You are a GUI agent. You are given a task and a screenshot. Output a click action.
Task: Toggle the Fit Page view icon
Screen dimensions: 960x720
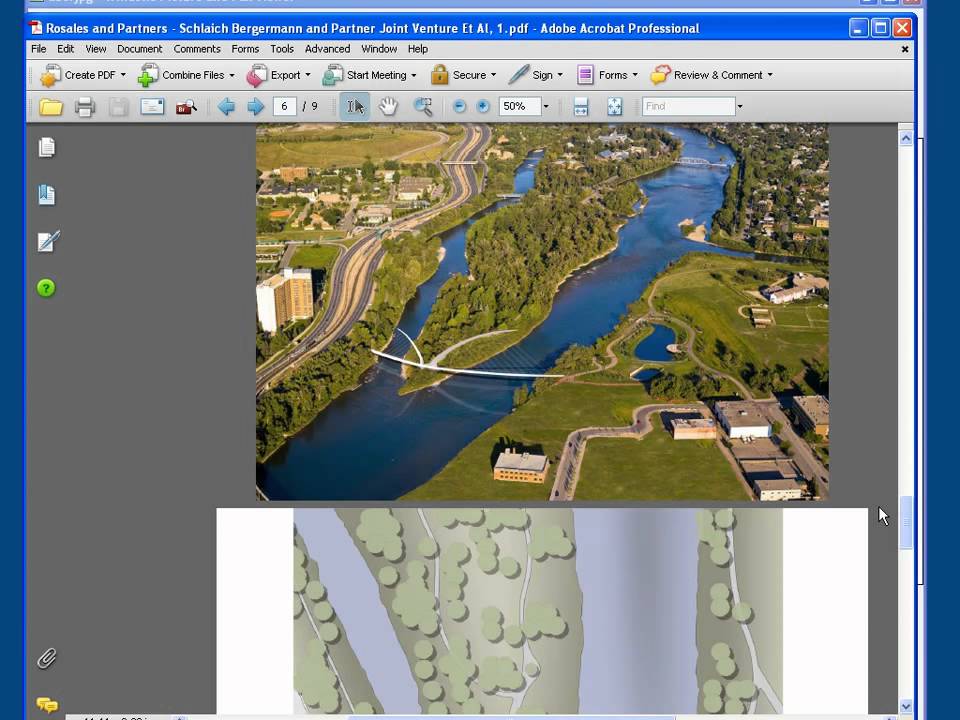click(x=614, y=107)
